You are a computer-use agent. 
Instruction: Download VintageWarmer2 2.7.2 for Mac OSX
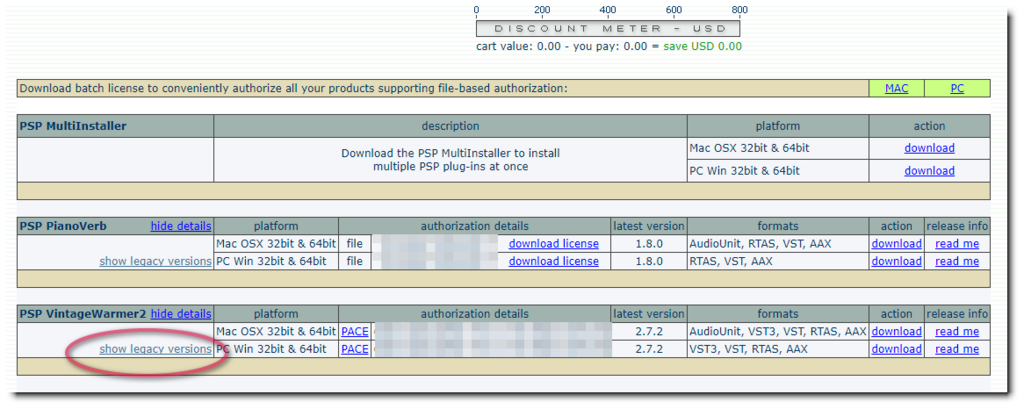pos(897,331)
